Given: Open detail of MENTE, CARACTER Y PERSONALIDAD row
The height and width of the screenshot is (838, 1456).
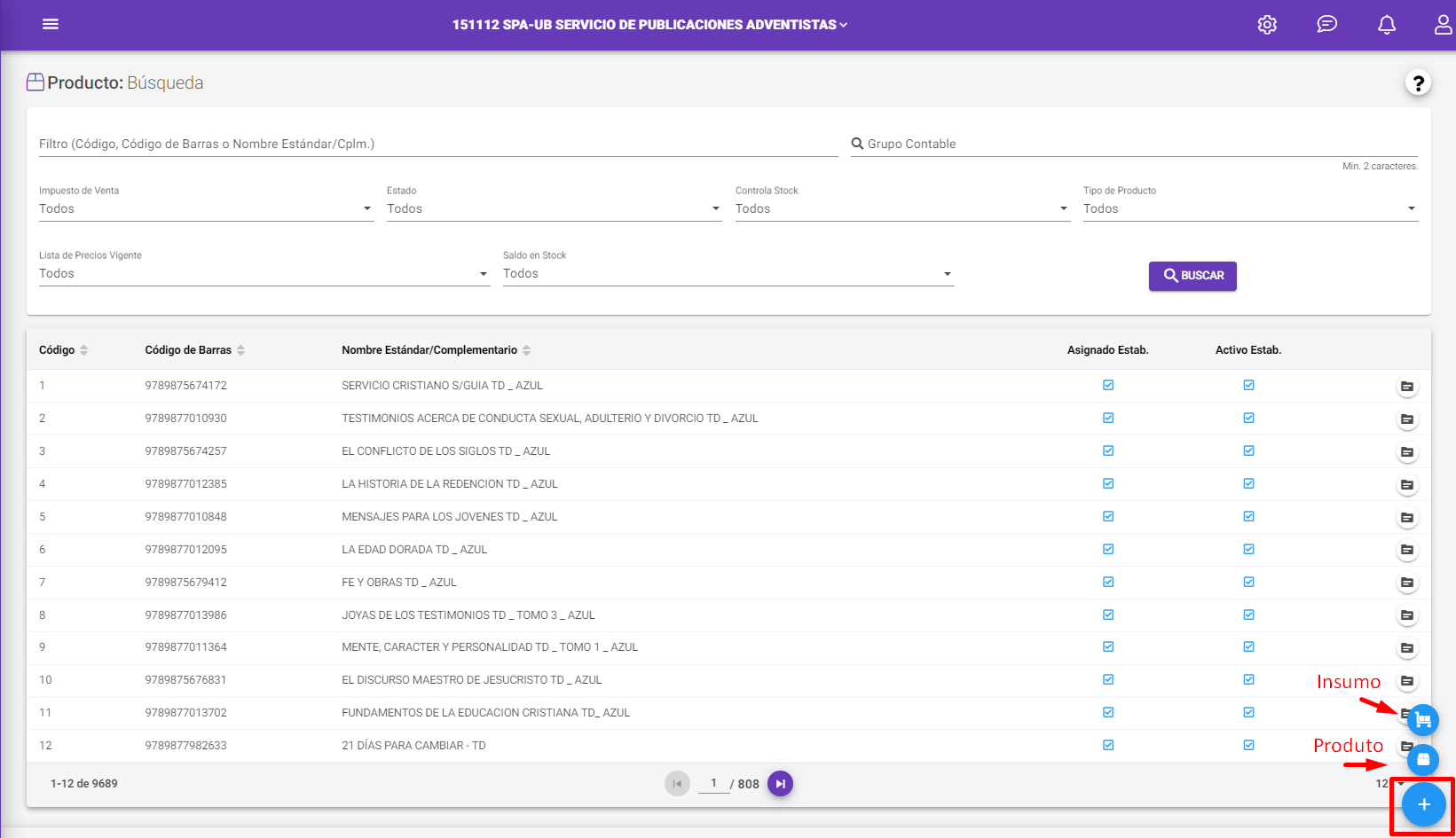Looking at the screenshot, I should point(1406,648).
